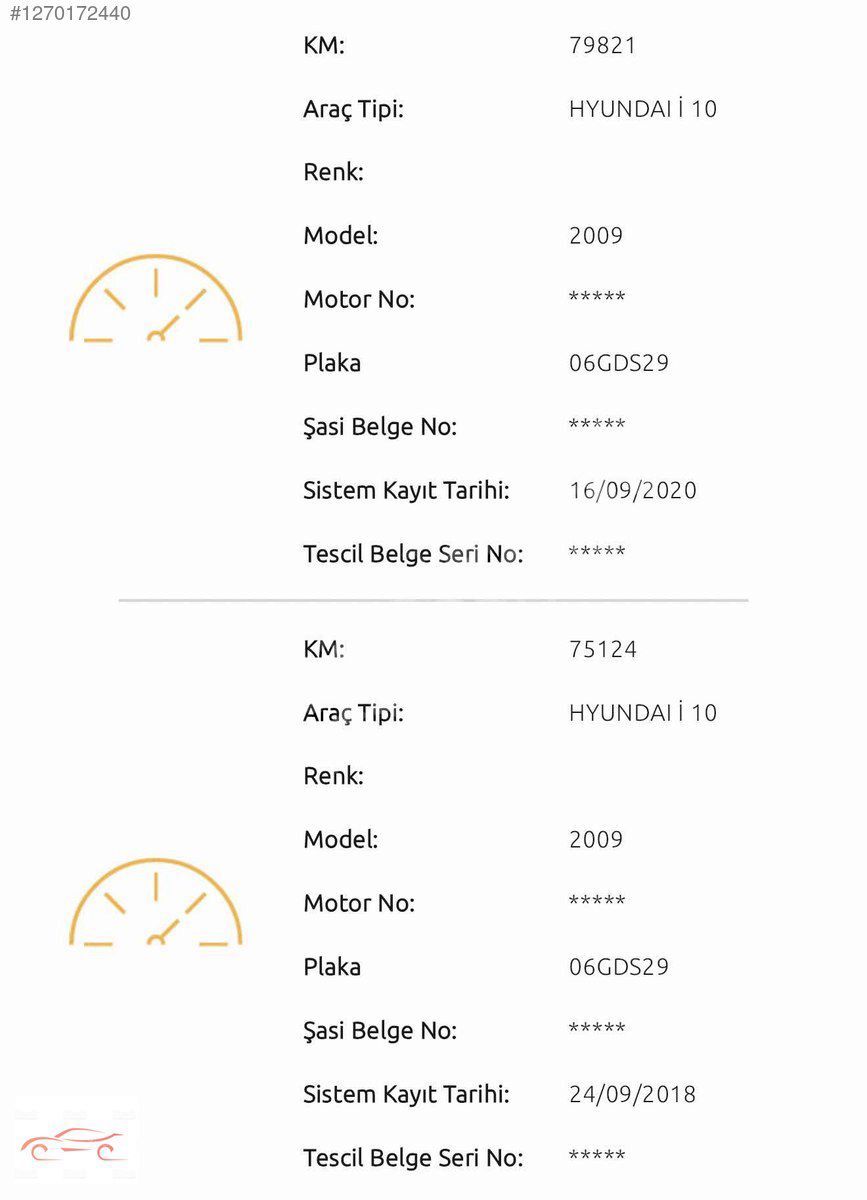867x1200 pixels.
Task: Click HYUNDAI İ 10 in the lower record
Action: click(x=643, y=713)
